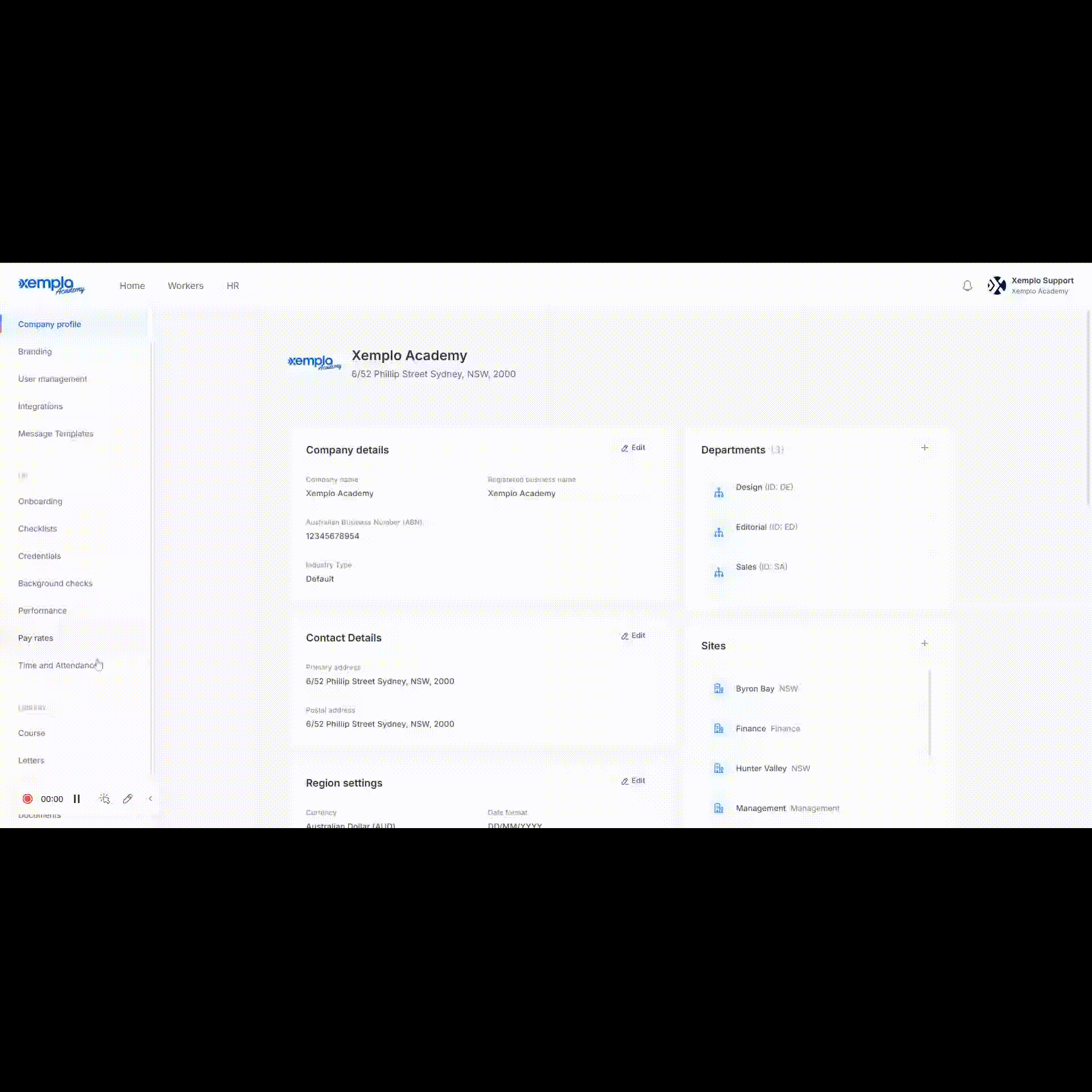1092x1092 pixels.
Task: Edit Region settings
Action: click(633, 781)
